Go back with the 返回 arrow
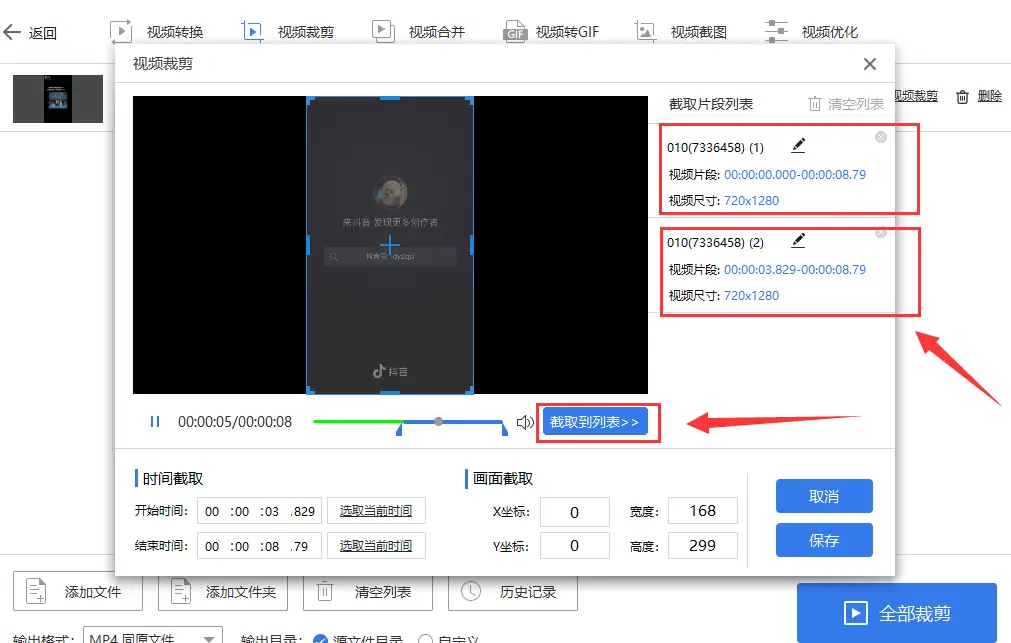 [x=30, y=32]
